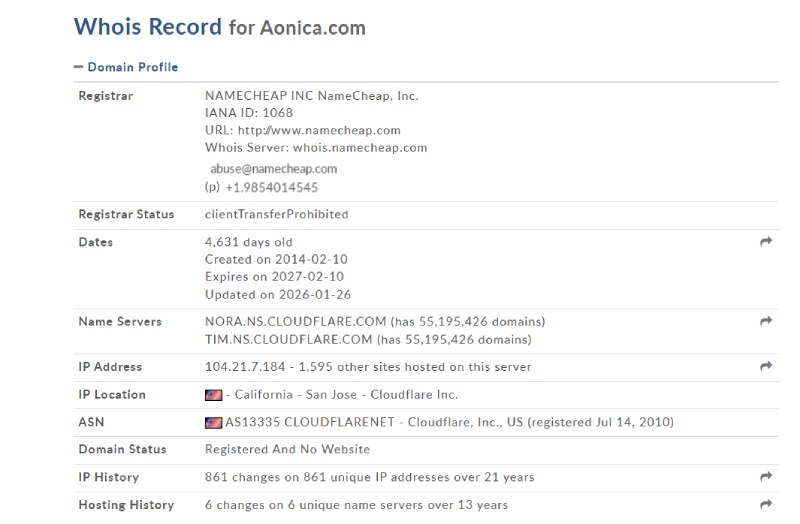Click the URL http://www.namecheap.com line

303,130
